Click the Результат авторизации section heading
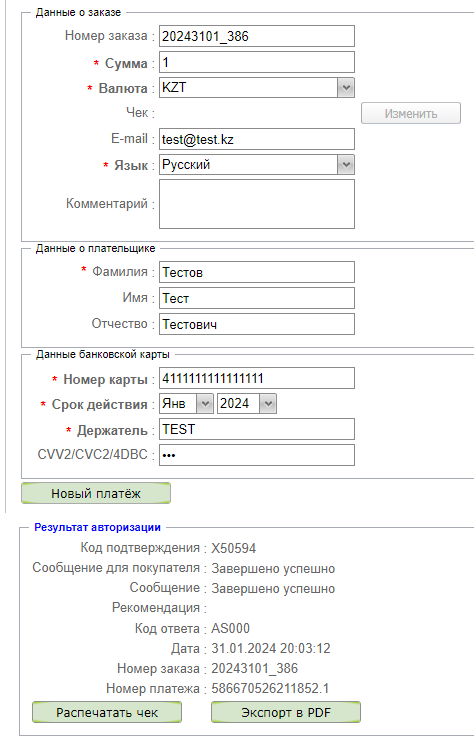 (98, 527)
